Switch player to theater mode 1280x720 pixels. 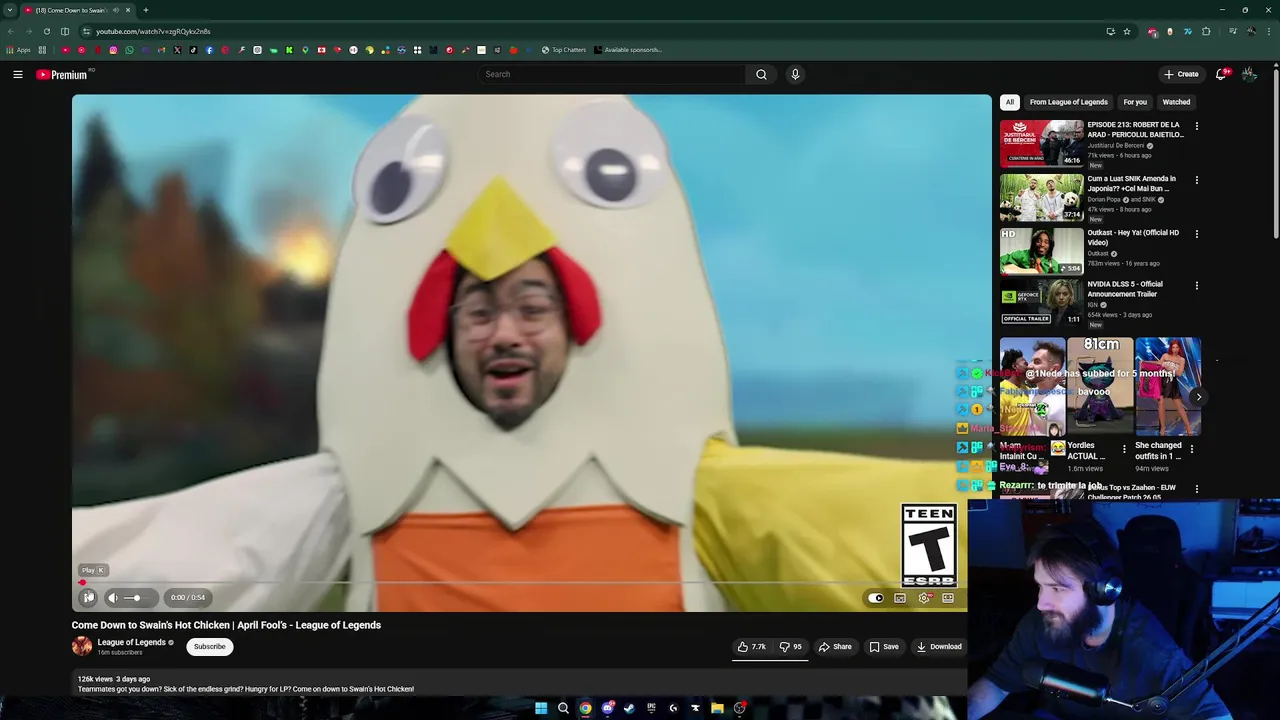pos(948,598)
